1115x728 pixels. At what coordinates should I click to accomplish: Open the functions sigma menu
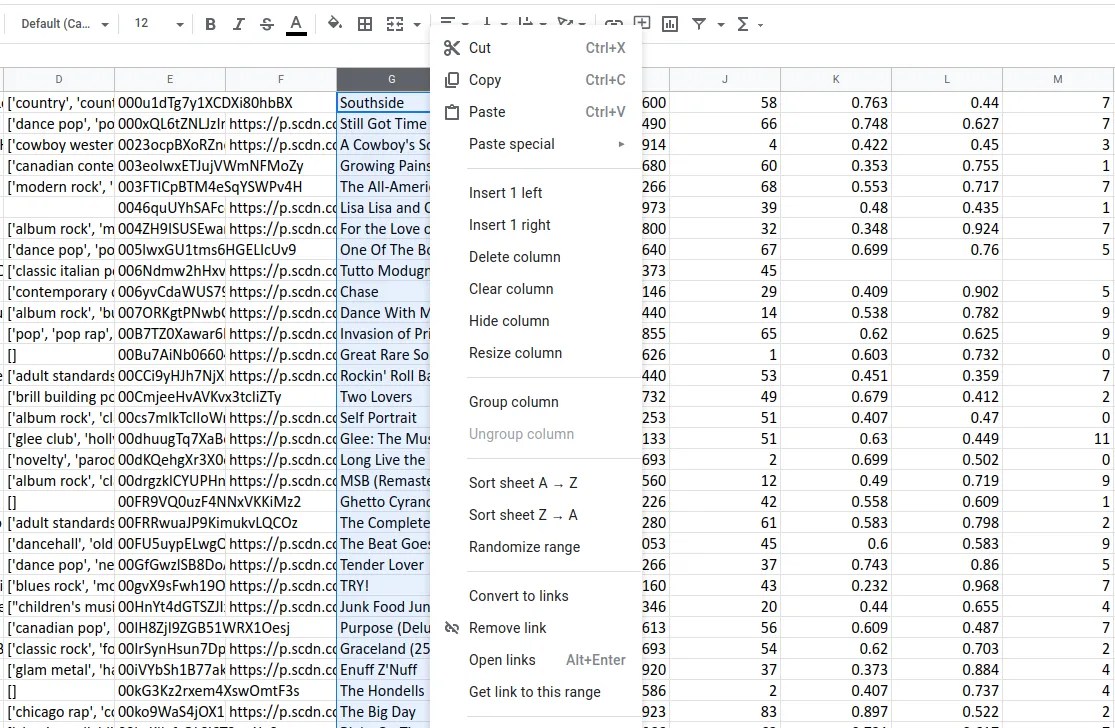pos(743,24)
